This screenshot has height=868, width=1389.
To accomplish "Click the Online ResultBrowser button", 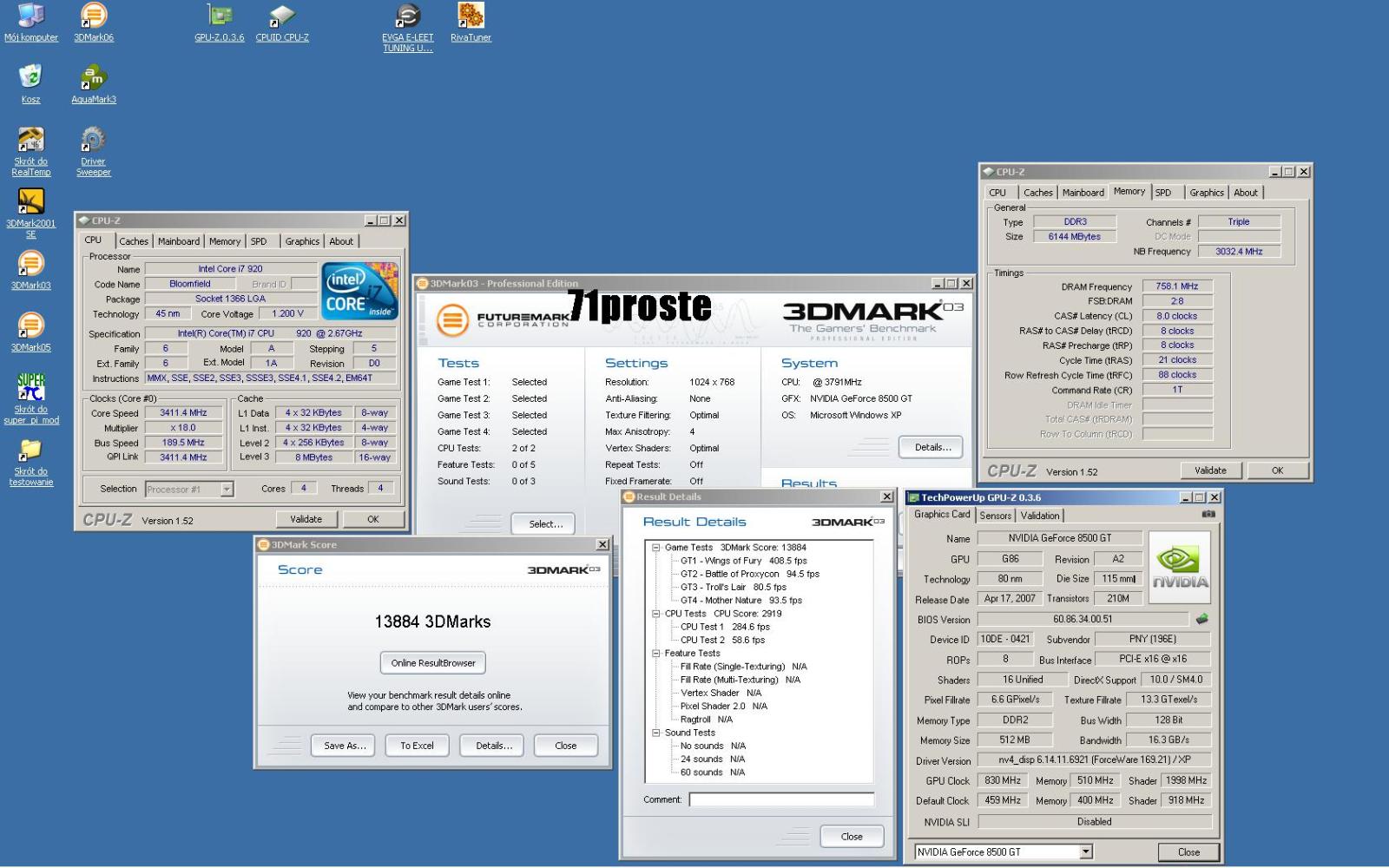I will 433,663.
